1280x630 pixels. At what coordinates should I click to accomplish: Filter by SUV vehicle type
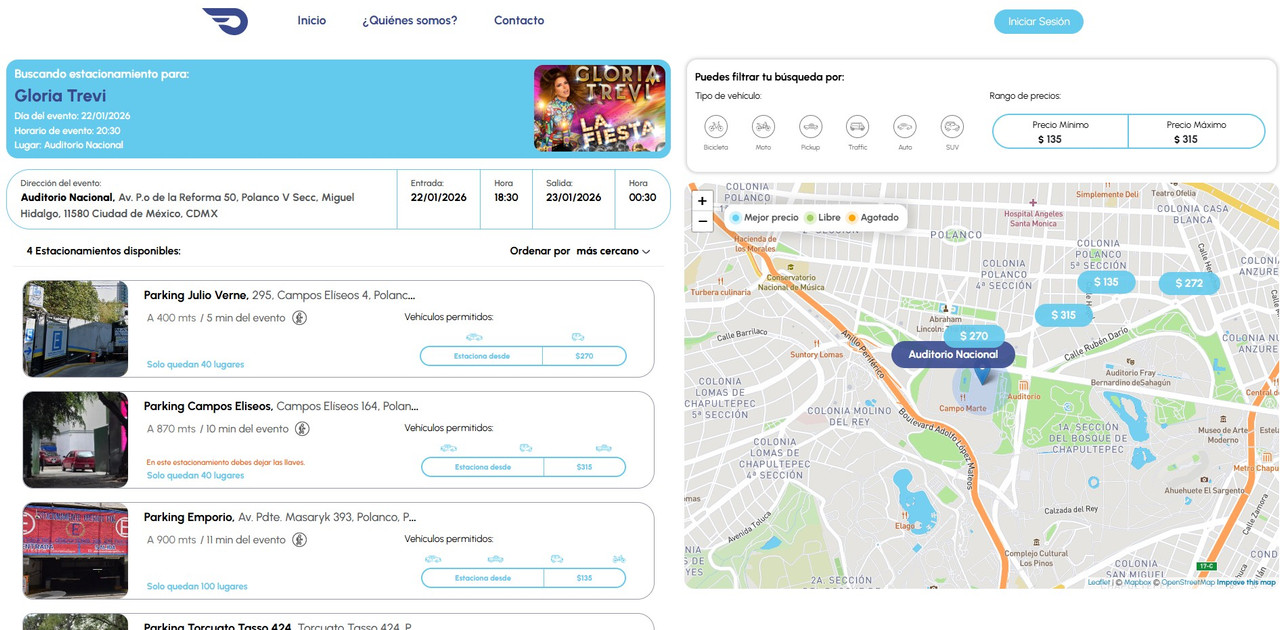(952, 127)
